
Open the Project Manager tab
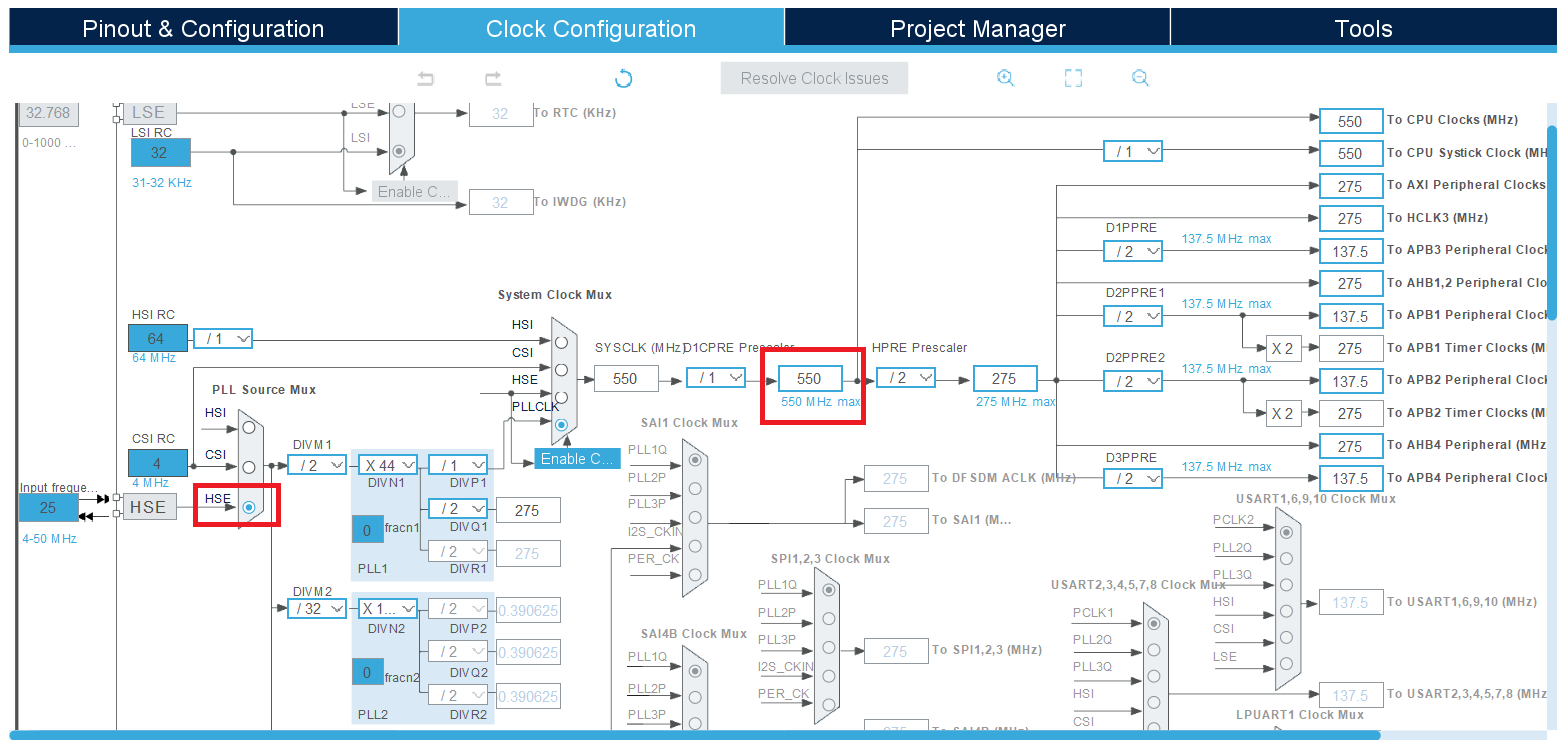pyautogui.click(x=977, y=29)
